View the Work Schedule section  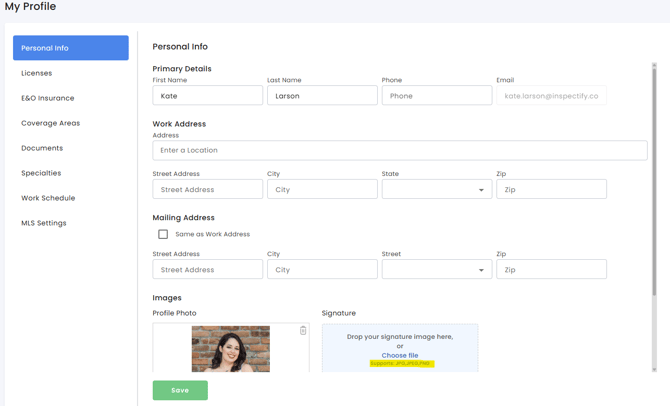[x=48, y=198]
